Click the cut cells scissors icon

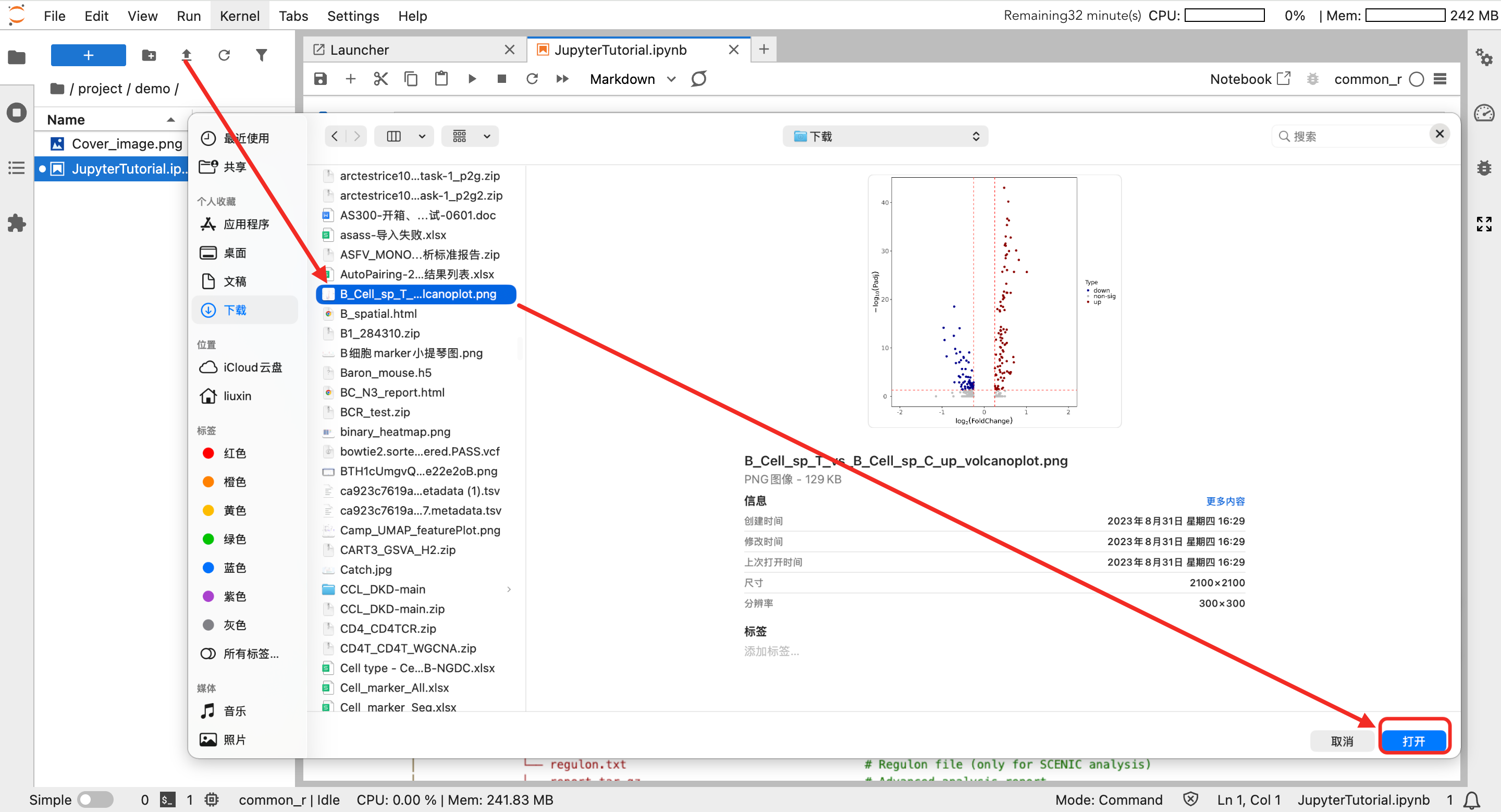[380, 79]
